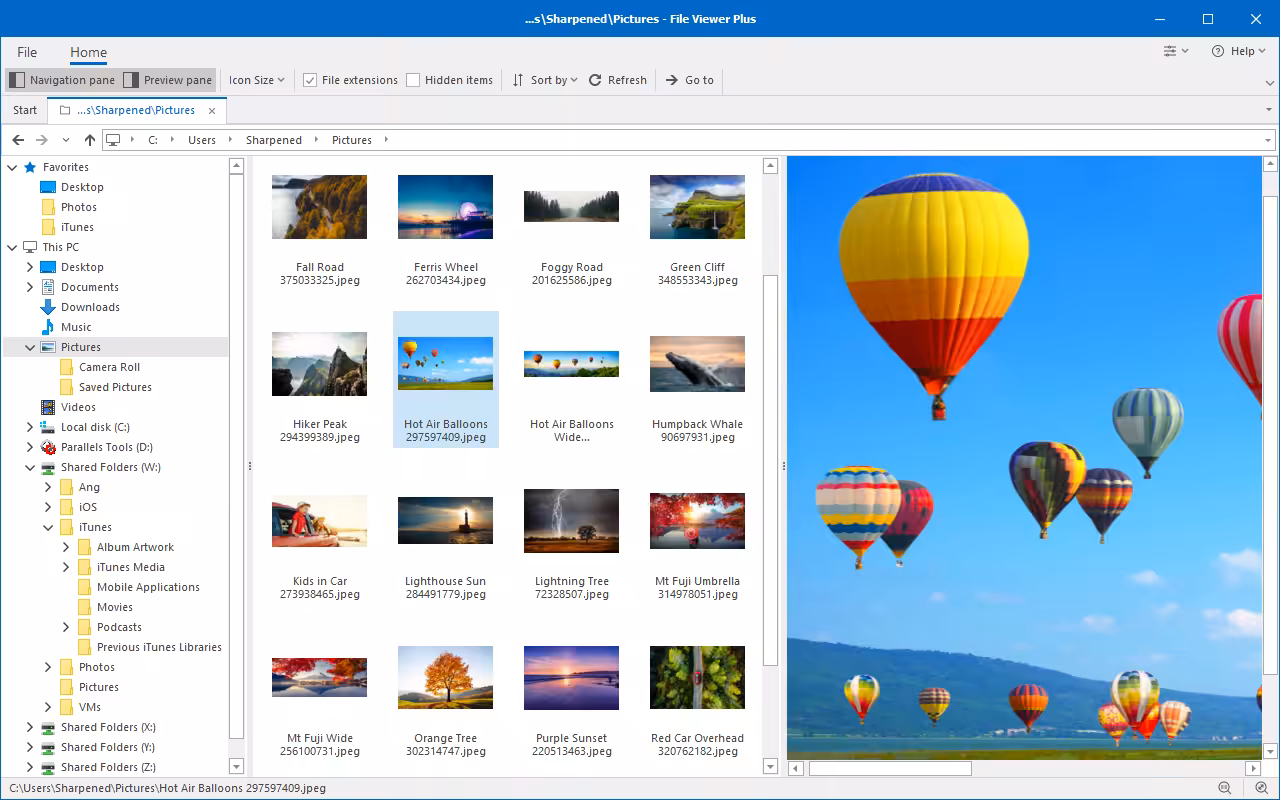Uncheck the File extensions option

(x=311, y=80)
